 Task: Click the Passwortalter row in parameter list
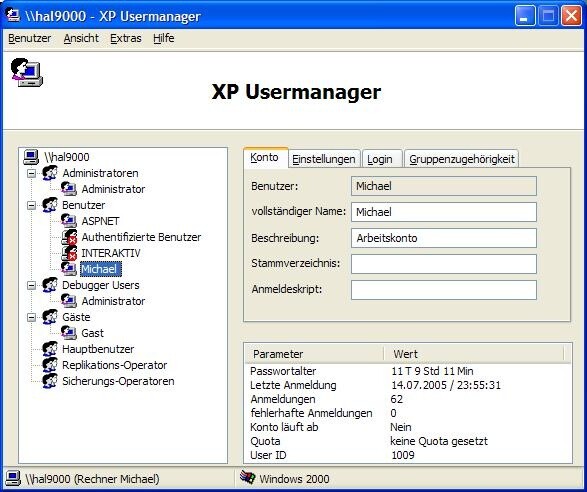[408, 371]
